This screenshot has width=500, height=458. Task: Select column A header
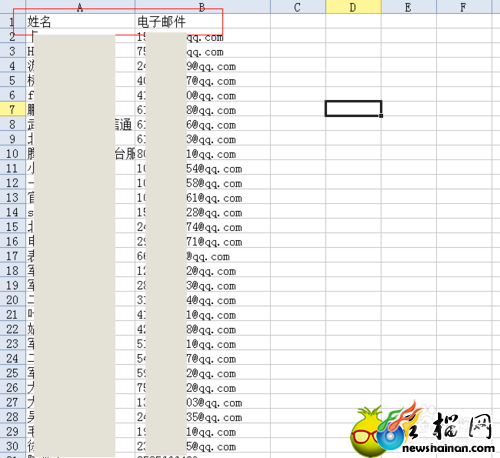coord(80,7)
